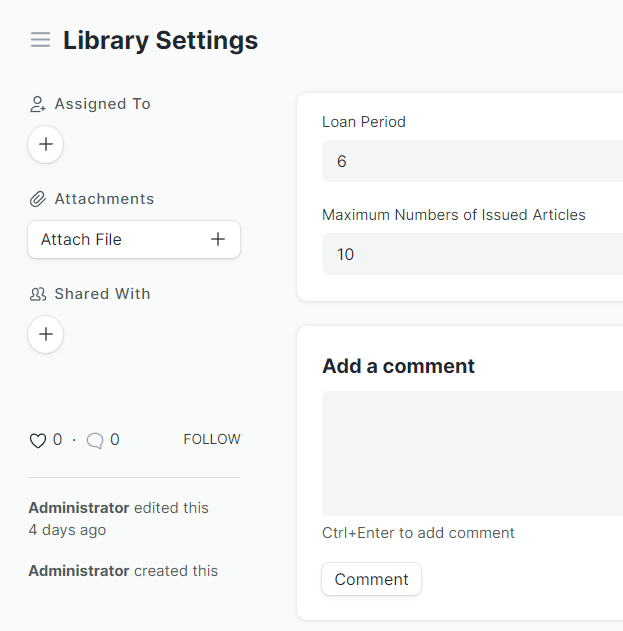Click the plus icon in Attach File
Viewport: 623px width, 631px height.
(218, 240)
